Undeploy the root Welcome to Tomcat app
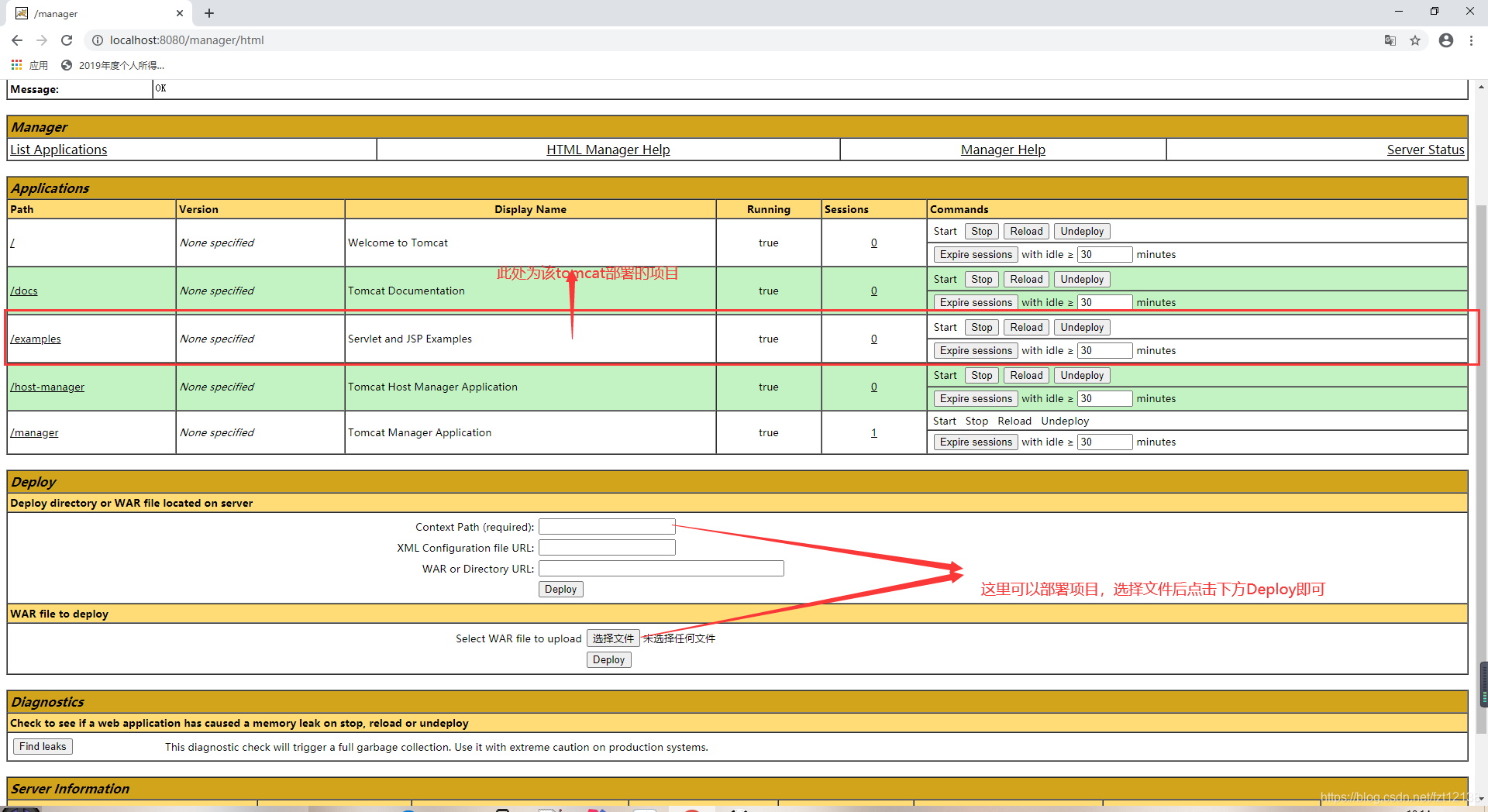The height and width of the screenshot is (812, 1488). coord(1082,231)
